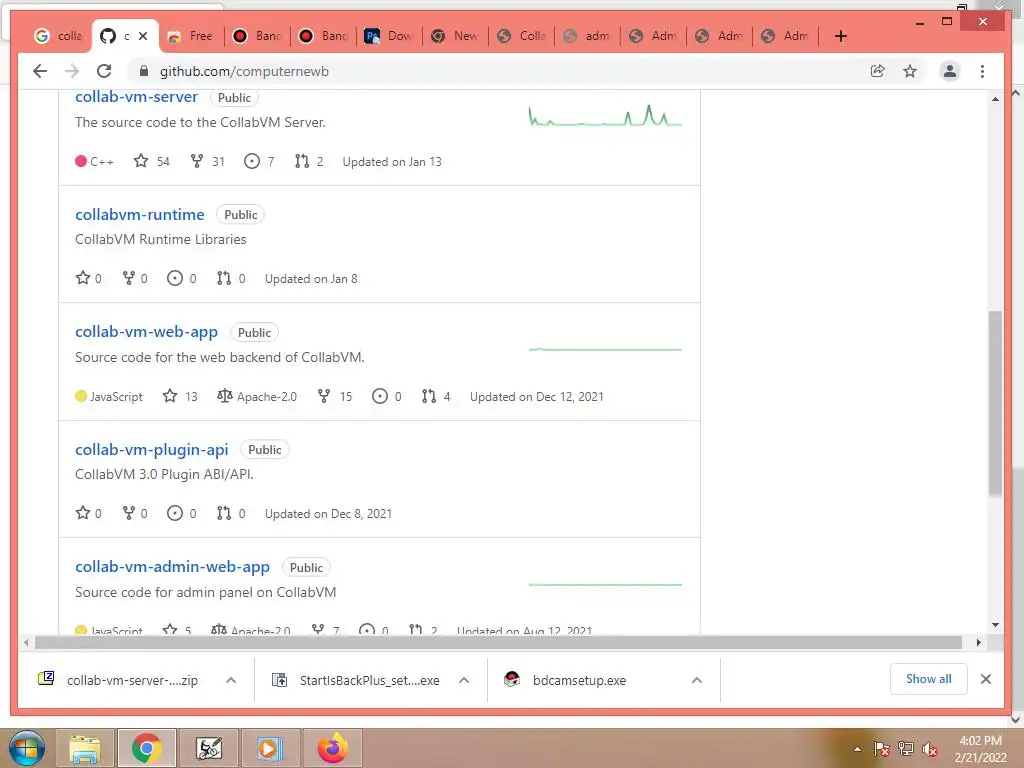Open the bdcamsetup.exe download

(x=579, y=680)
